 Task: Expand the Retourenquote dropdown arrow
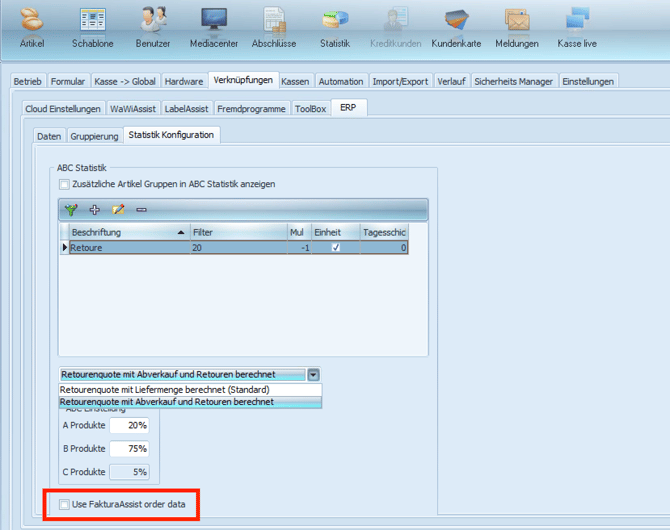click(x=314, y=375)
